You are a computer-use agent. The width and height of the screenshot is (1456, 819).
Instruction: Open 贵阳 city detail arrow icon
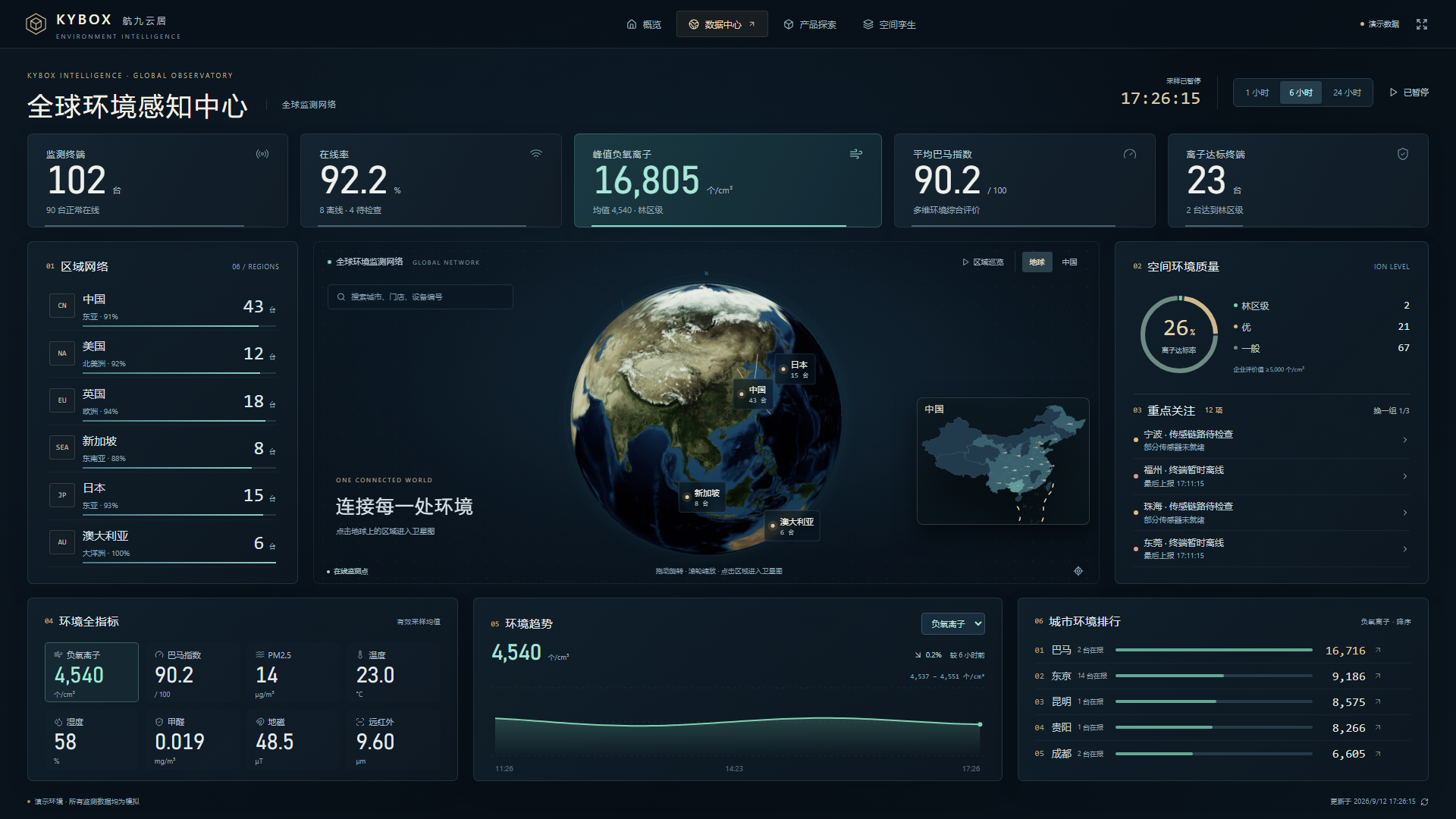[x=1378, y=727]
